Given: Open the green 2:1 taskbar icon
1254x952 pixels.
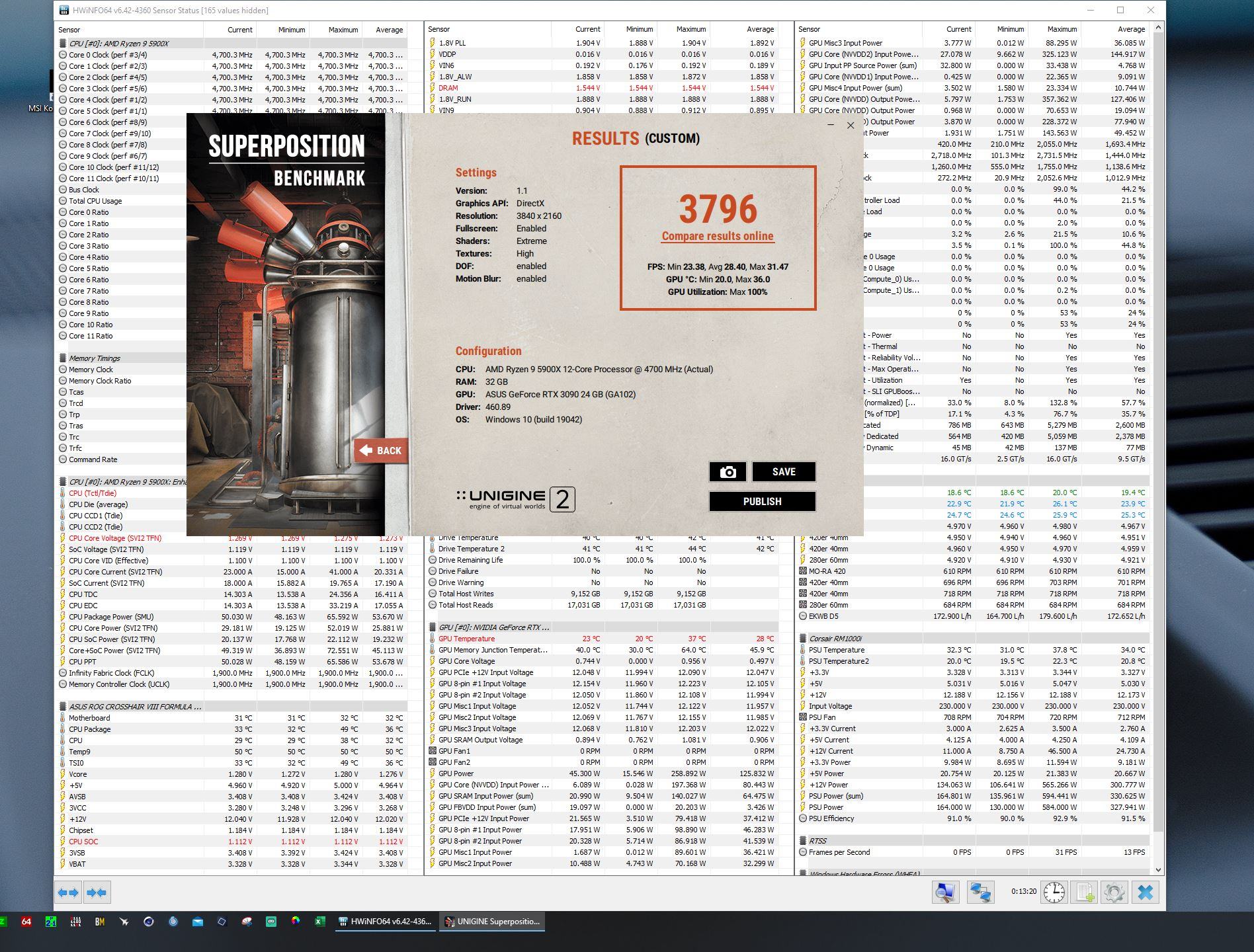Looking at the screenshot, I should [x=51, y=922].
